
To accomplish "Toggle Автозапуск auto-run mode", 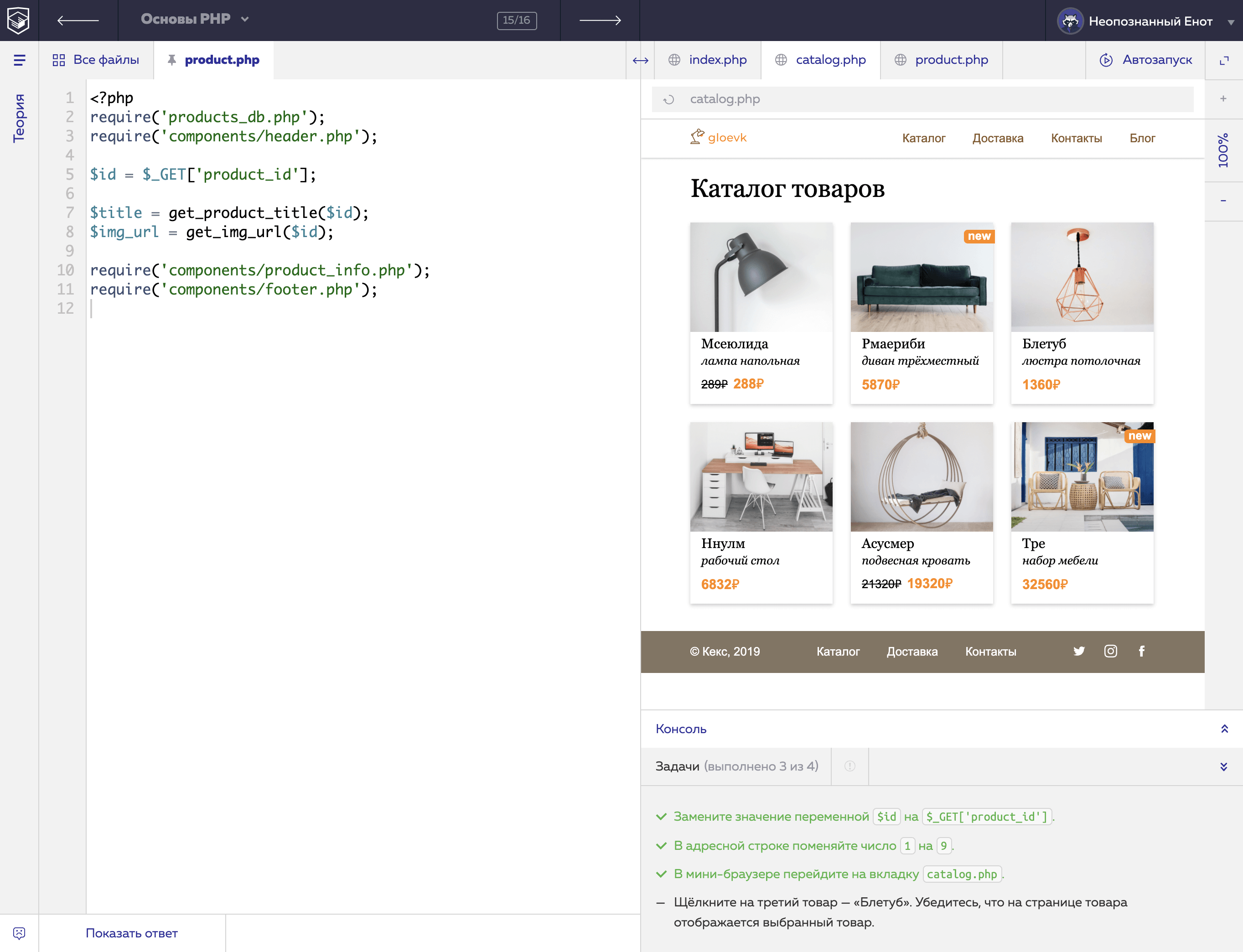I will tap(1145, 59).
